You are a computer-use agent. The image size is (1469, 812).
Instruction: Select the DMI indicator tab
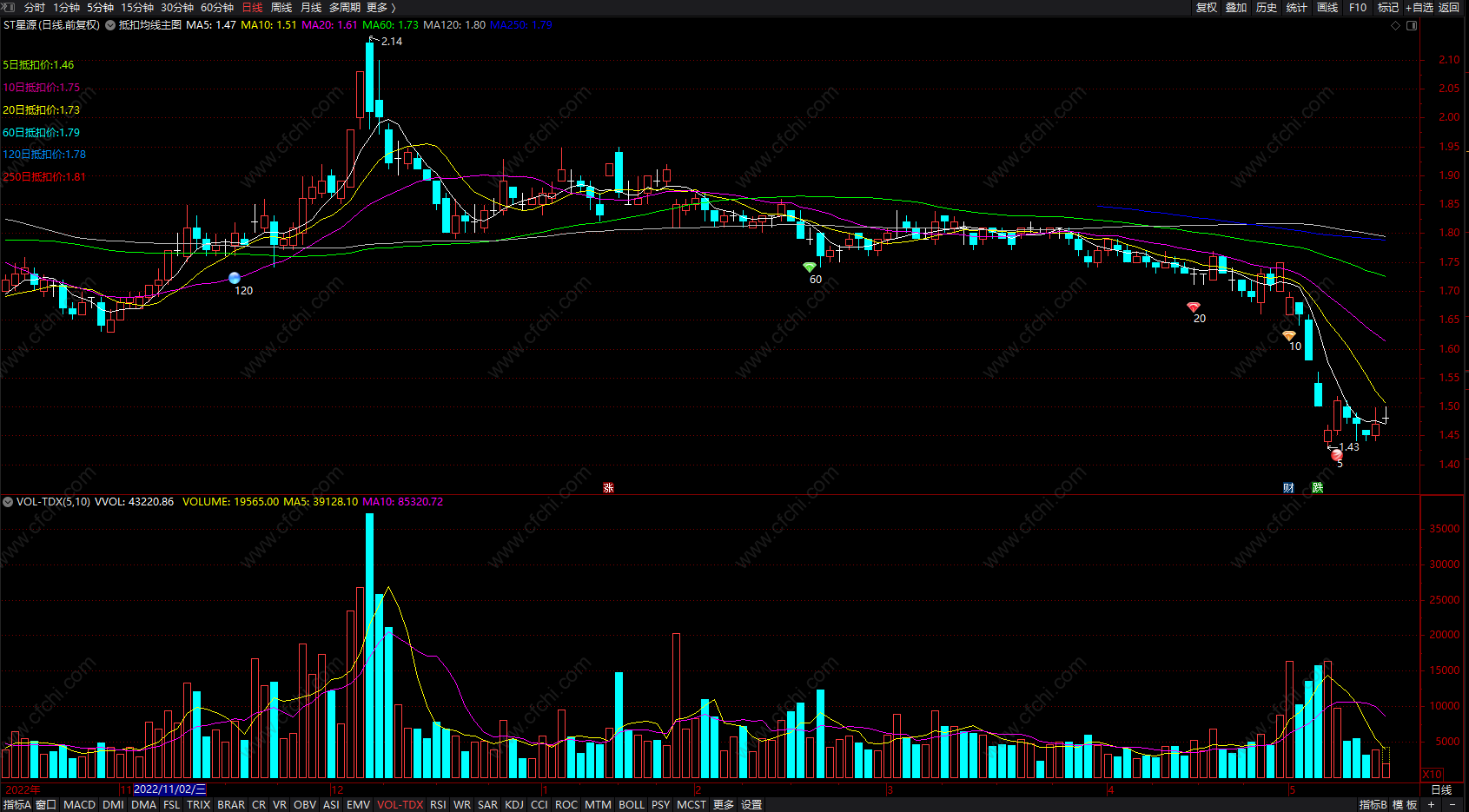click(x=113, y=805)
